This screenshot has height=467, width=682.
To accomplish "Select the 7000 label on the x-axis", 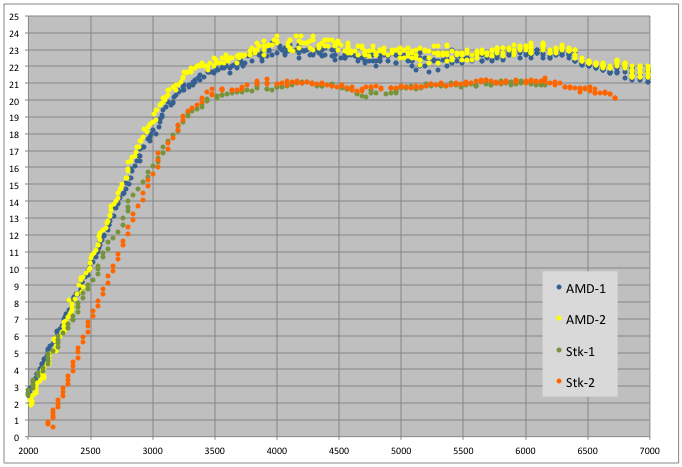I will (650, 451).
